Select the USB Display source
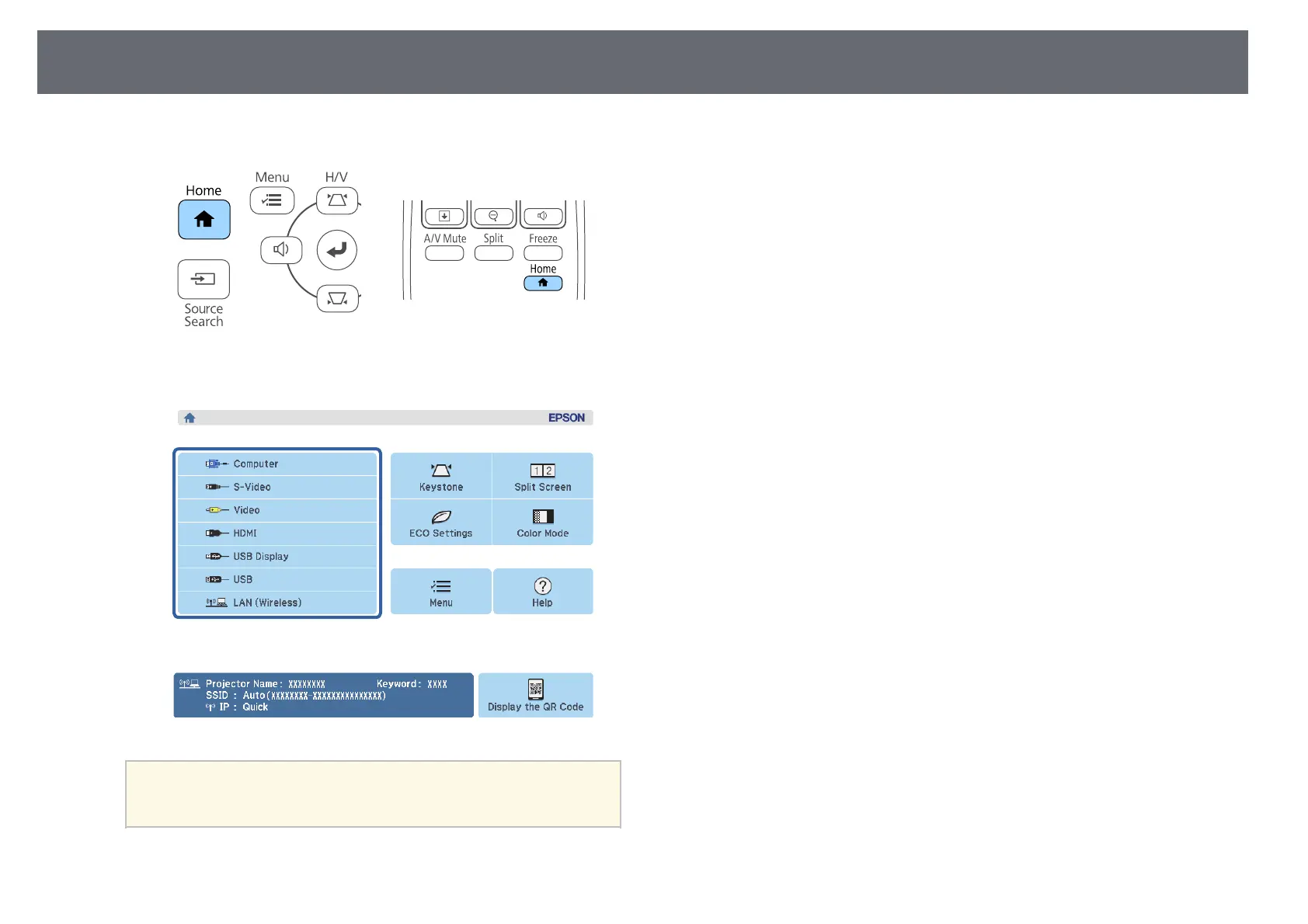Screen dimensions: 1308x924 coord(277,557)
